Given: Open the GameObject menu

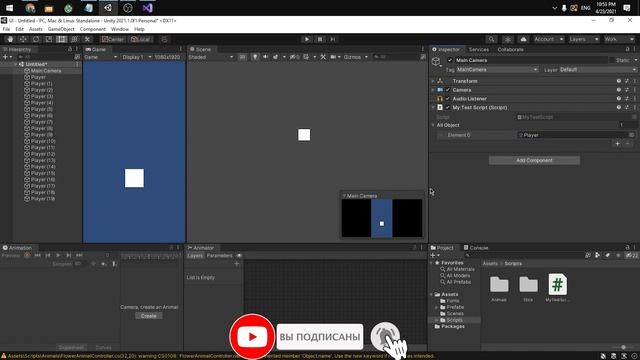Looking at the screenshot, I should (61, 29).
